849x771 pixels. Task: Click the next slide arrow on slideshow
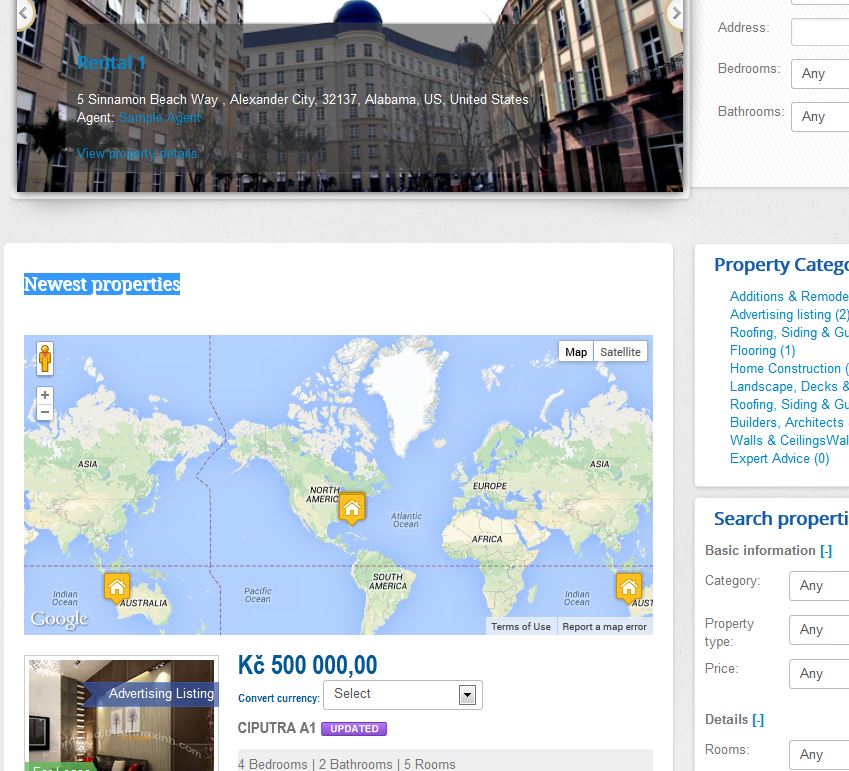click(x=676, y=13)
